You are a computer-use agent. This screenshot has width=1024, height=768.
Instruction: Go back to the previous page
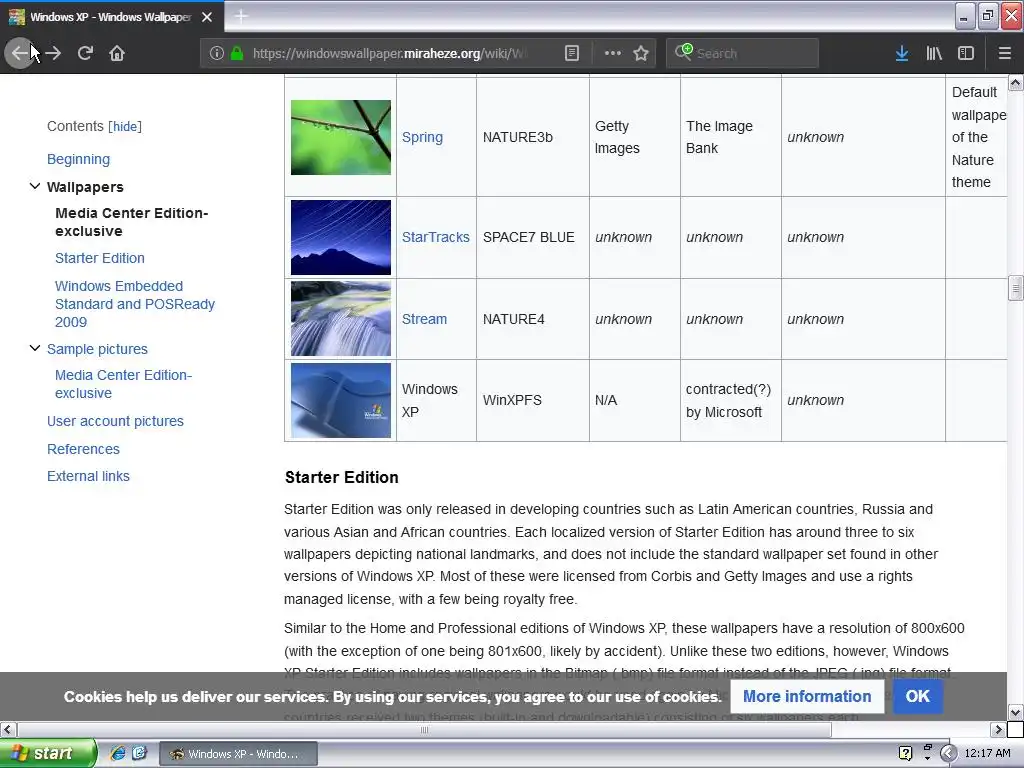[x=20, y=53]
